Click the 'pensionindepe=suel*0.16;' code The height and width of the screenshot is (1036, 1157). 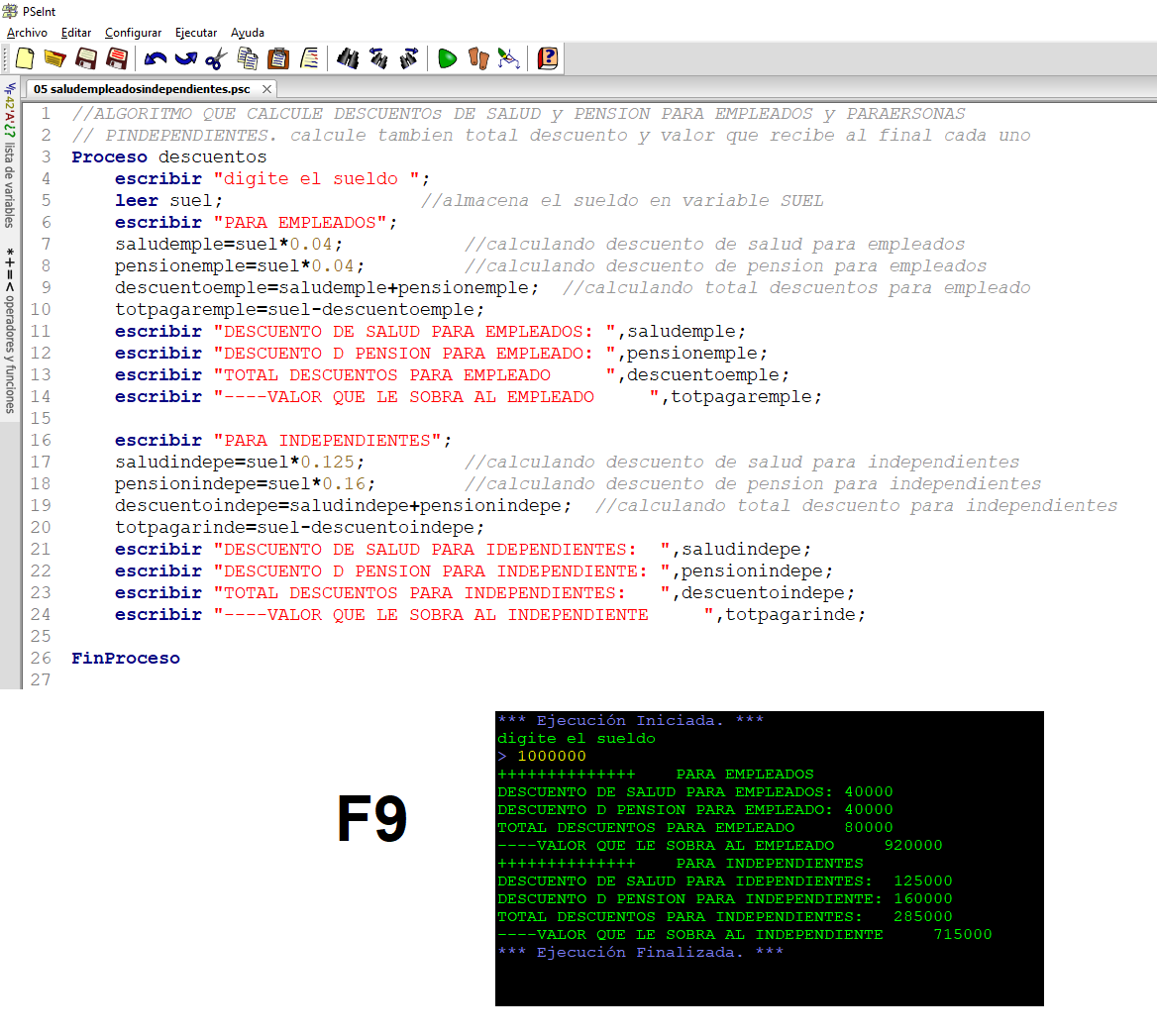tap(245, 484)
